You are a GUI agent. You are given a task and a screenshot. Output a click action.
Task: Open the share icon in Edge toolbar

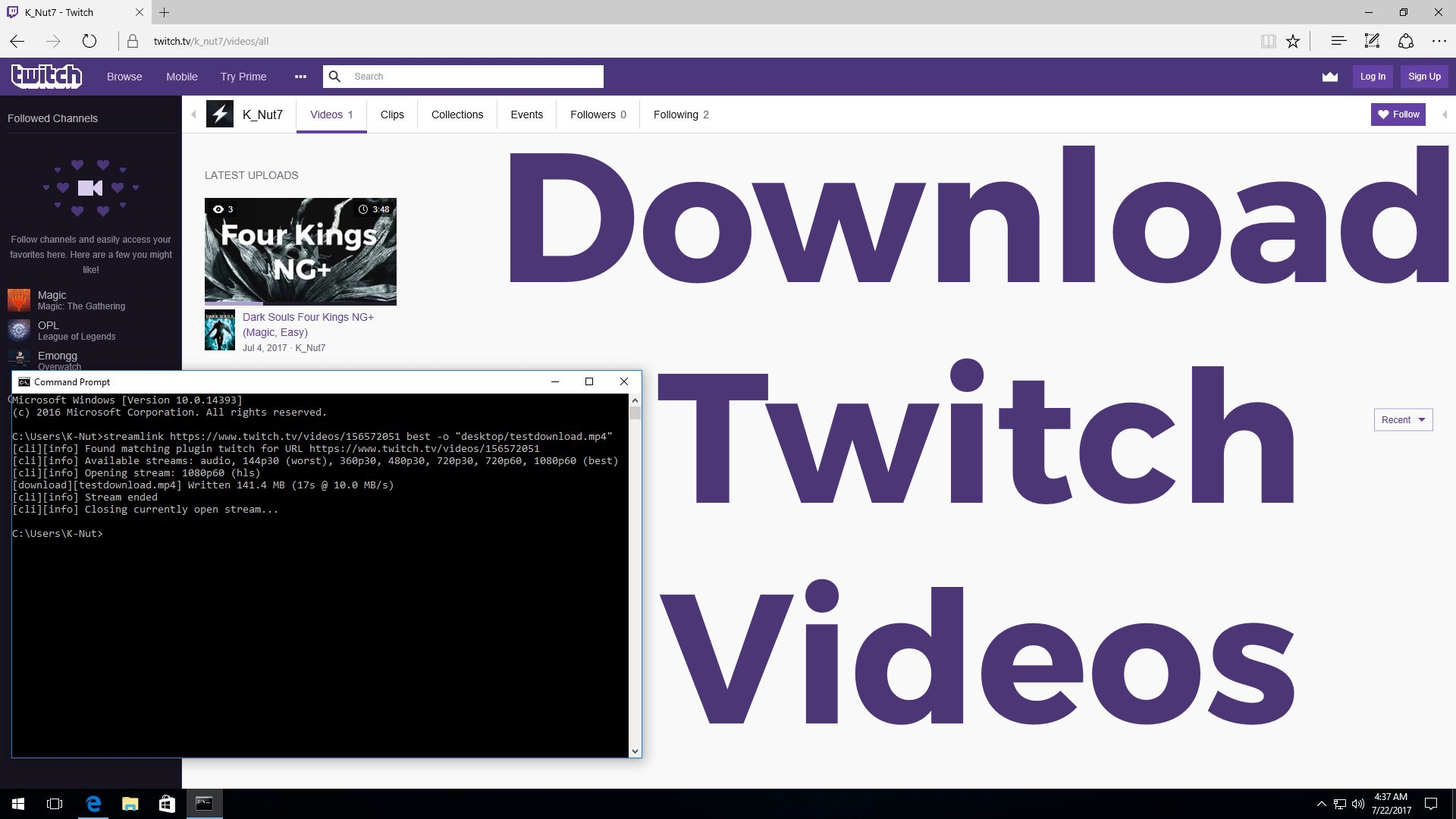(x=1406, y=41)
